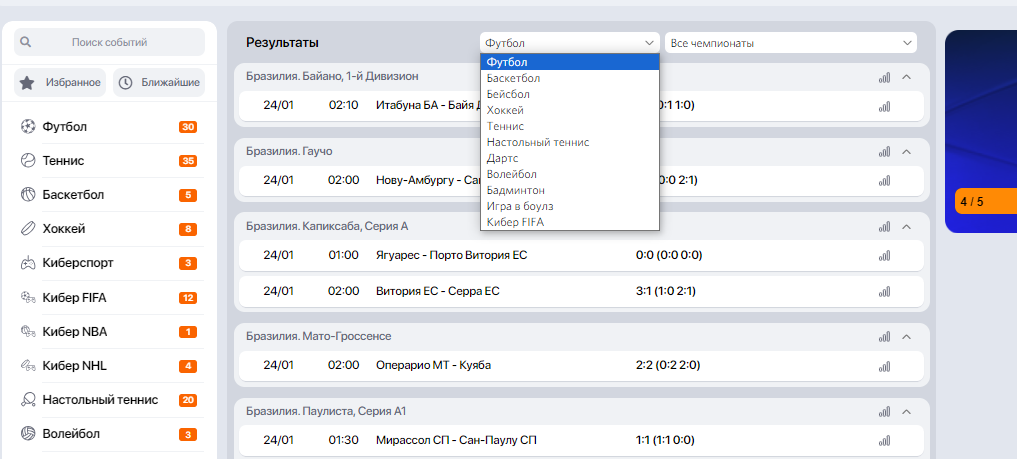Click the Кибер NHL icon in sidebar

tap(27, 366)
